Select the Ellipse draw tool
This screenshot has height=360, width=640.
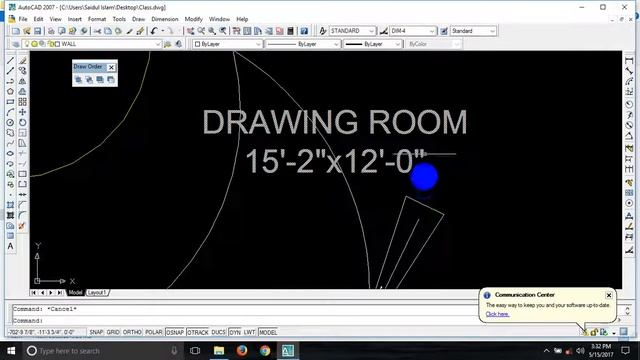coord(10,153)
